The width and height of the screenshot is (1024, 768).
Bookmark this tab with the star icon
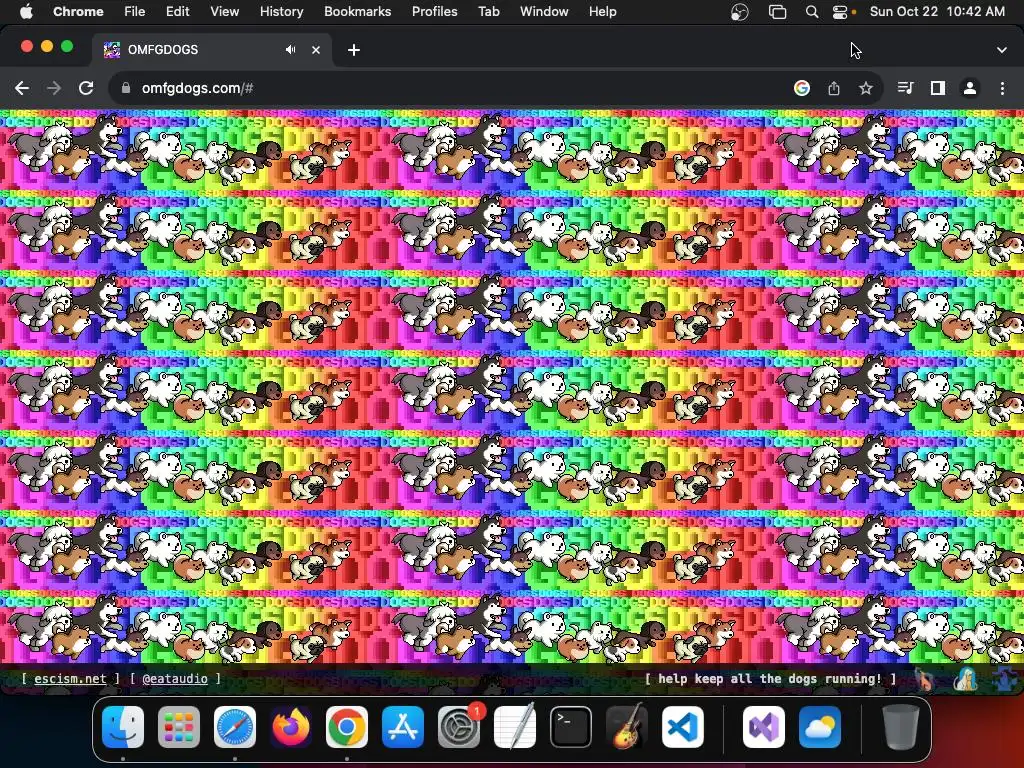tap(866, 88)
